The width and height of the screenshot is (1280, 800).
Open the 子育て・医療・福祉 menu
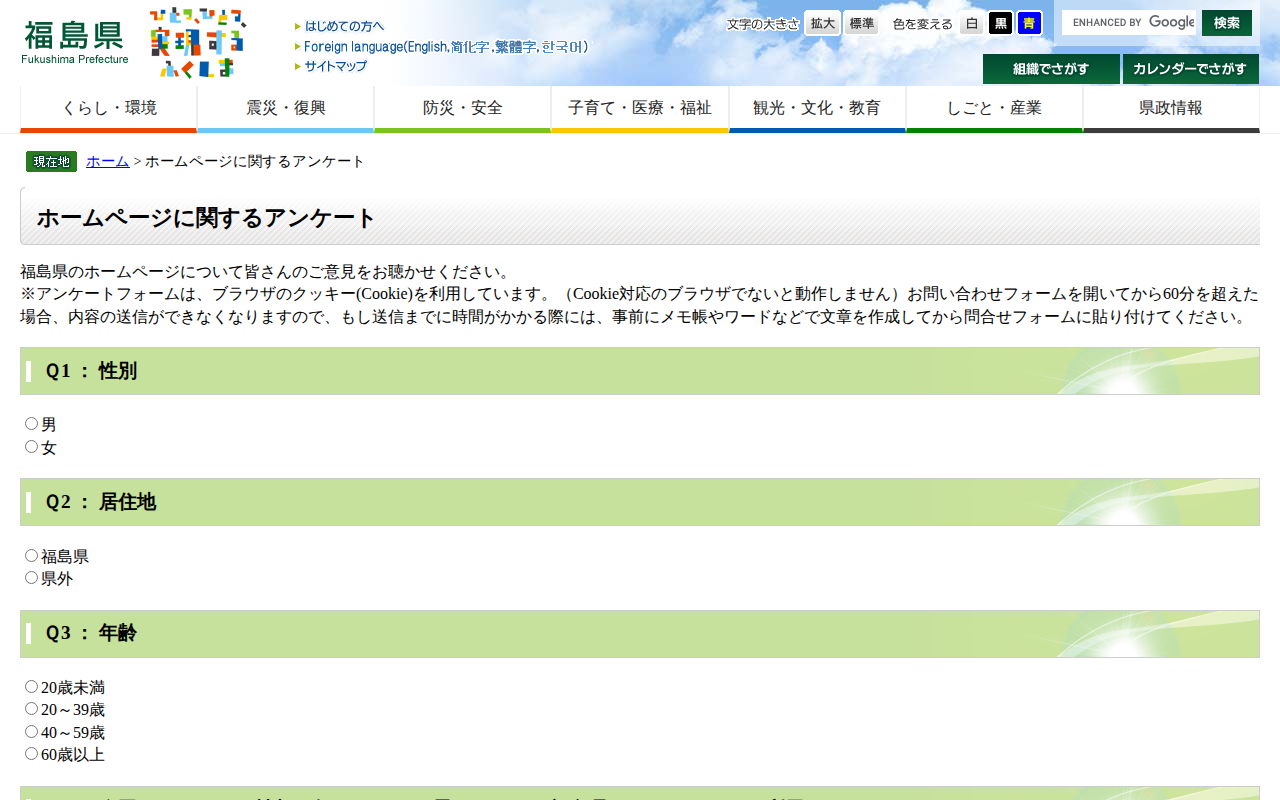[x=640, y=109]
